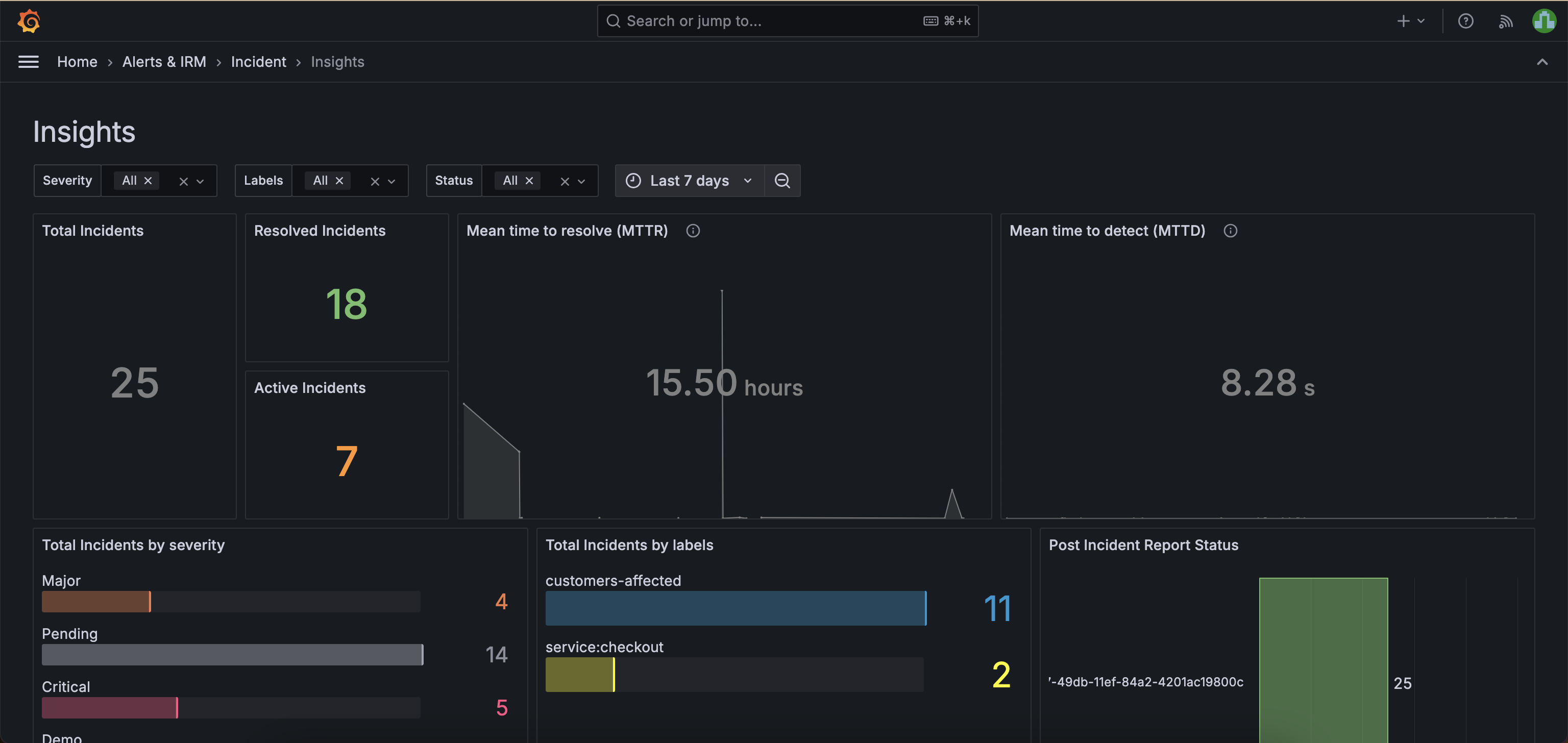Clear the All selection in the Labels filter

pos(376,180)
